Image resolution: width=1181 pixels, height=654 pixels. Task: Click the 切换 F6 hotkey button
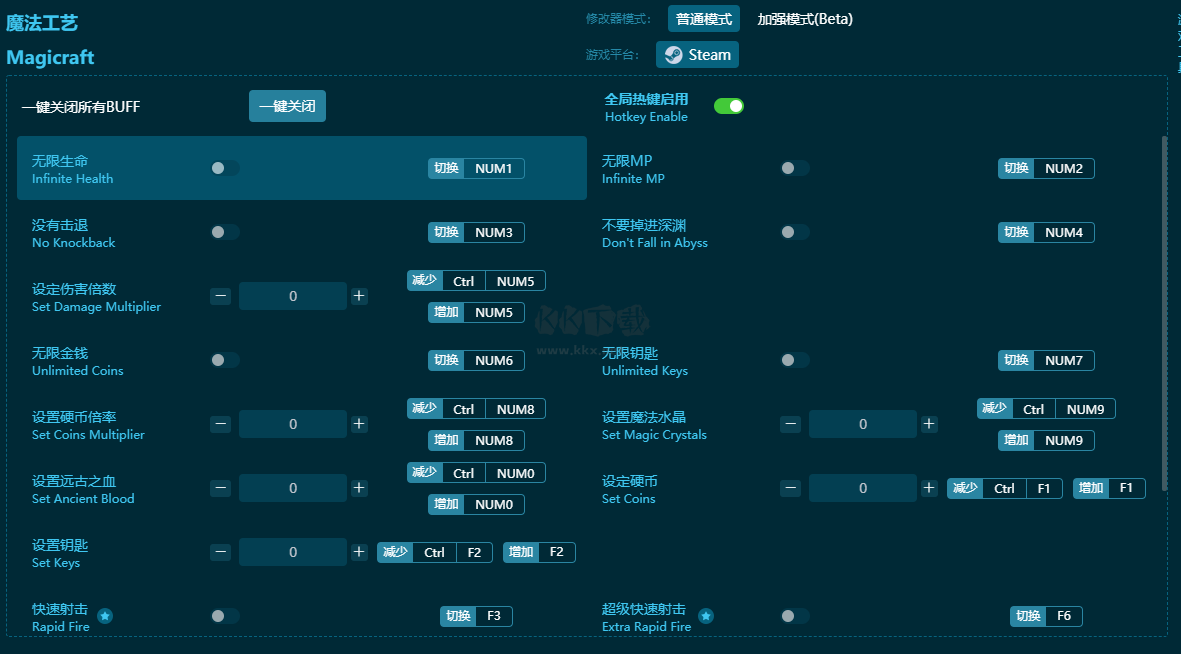(1046, 616)
